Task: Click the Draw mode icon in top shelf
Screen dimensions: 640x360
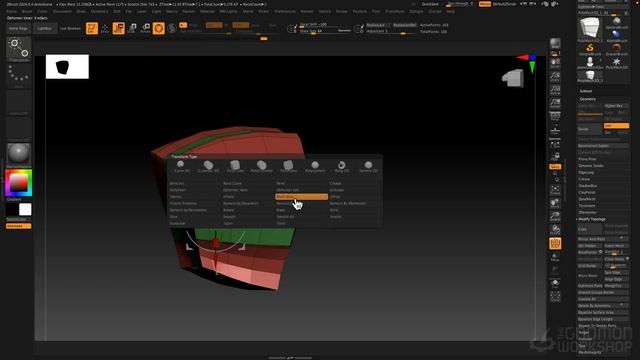Action: 105,28
